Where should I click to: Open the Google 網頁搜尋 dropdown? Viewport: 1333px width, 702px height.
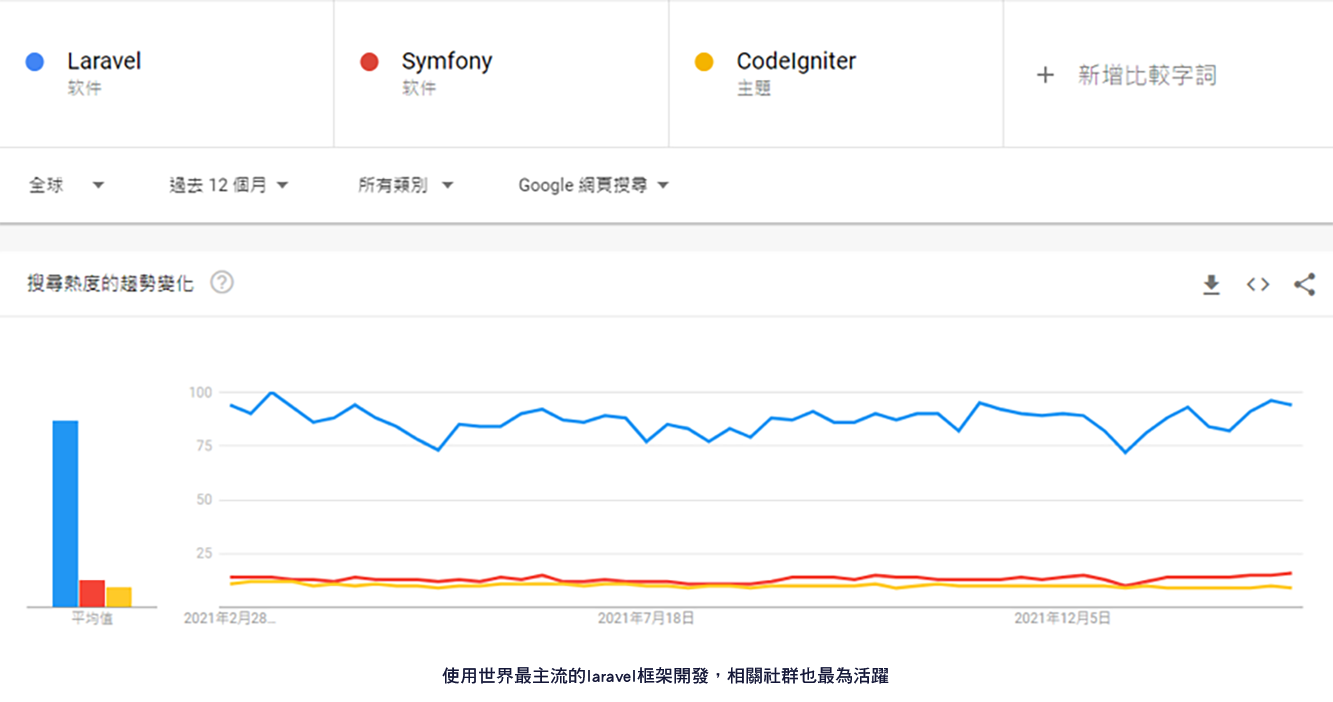[x=594, y=185]
